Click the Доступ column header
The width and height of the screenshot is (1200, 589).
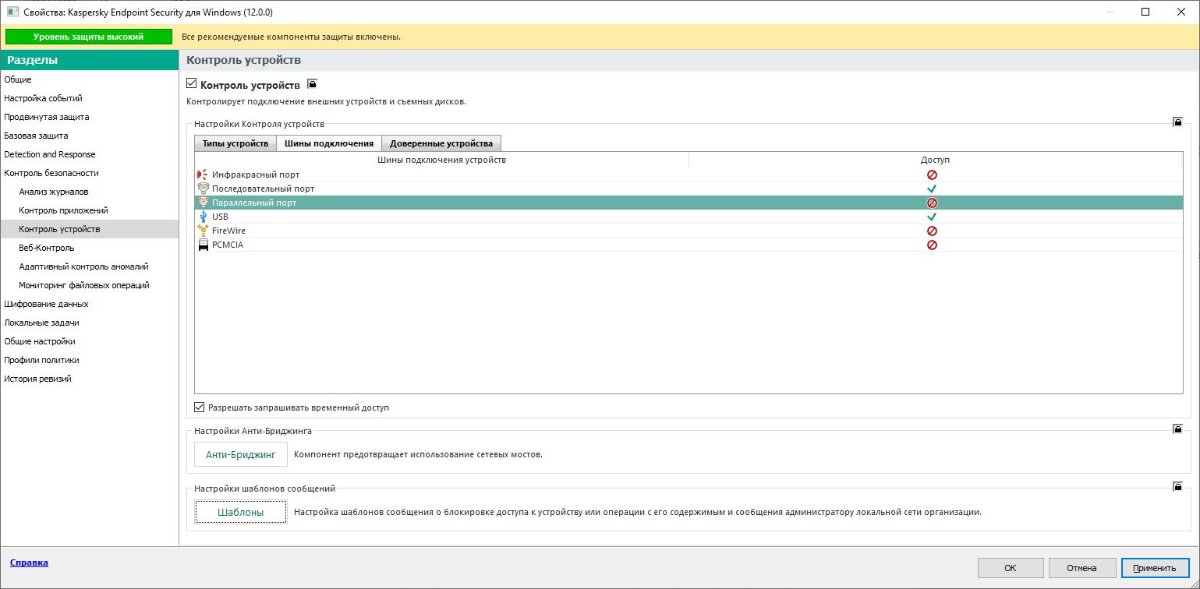[x=935, y=160]
